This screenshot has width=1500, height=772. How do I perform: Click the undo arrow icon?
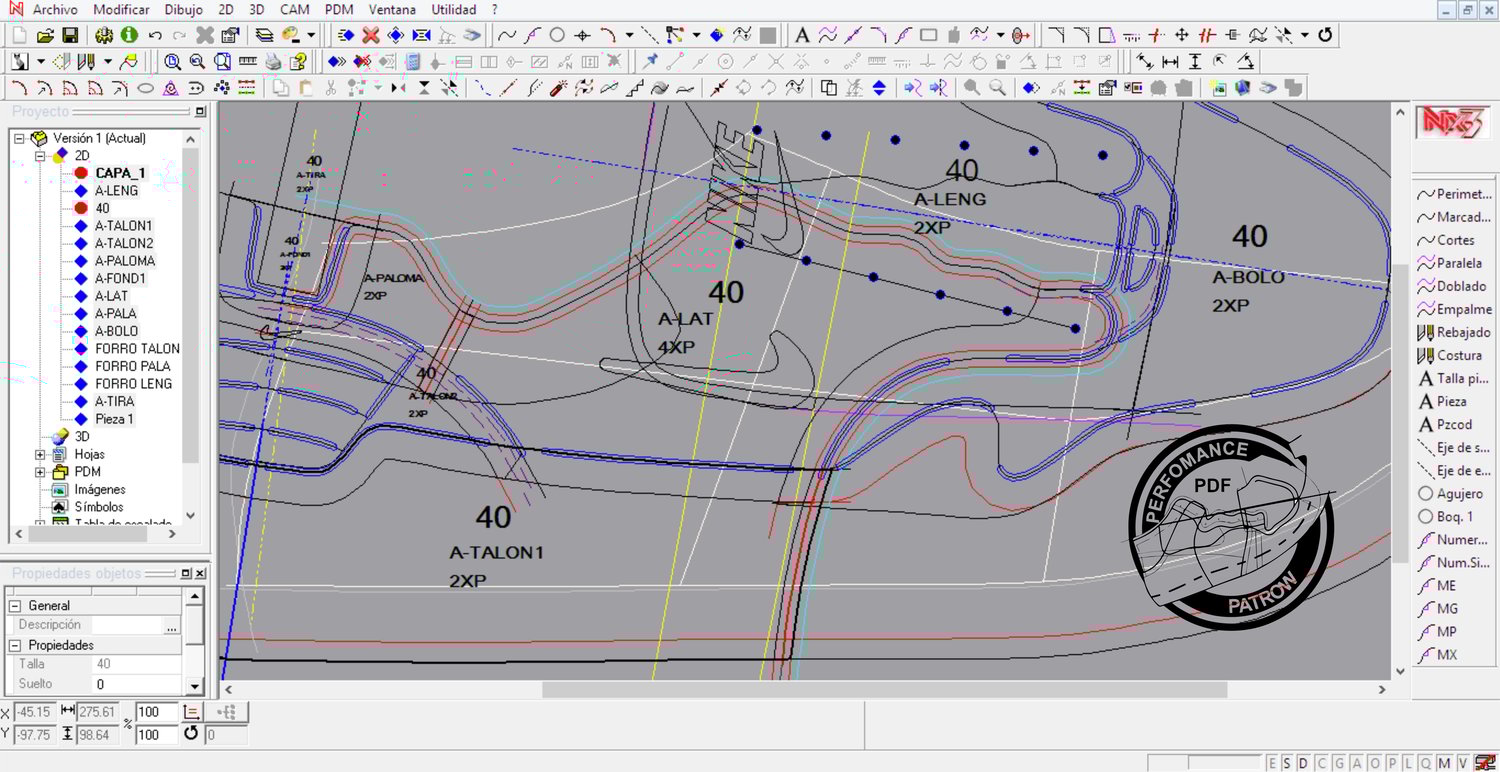pos(155,35)
